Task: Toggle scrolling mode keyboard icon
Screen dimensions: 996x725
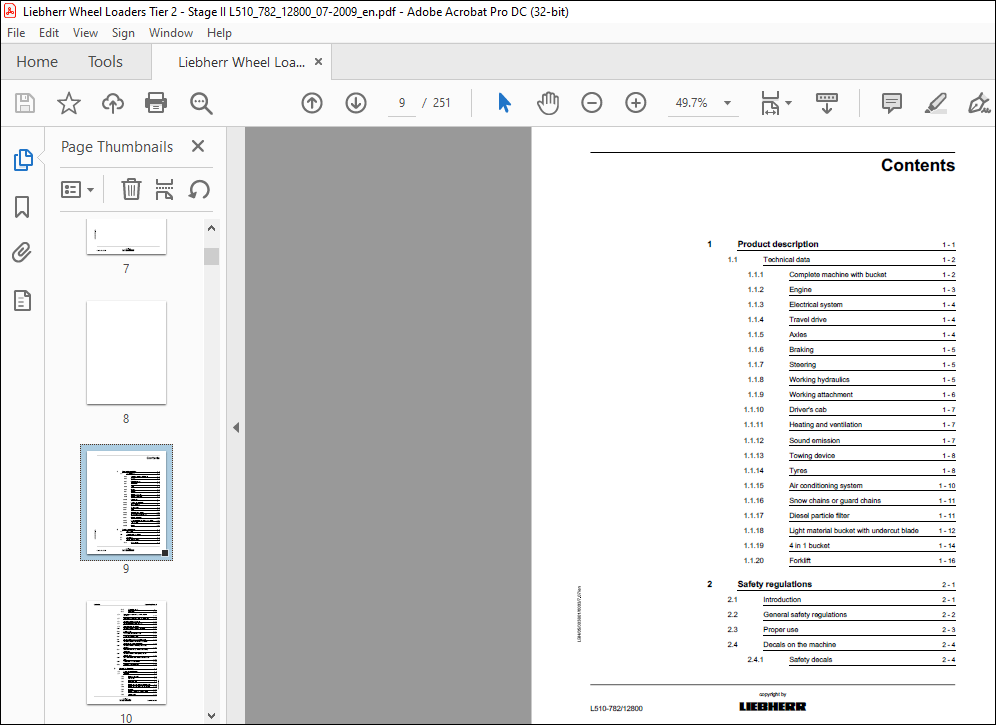Action: tap(826, 103)
